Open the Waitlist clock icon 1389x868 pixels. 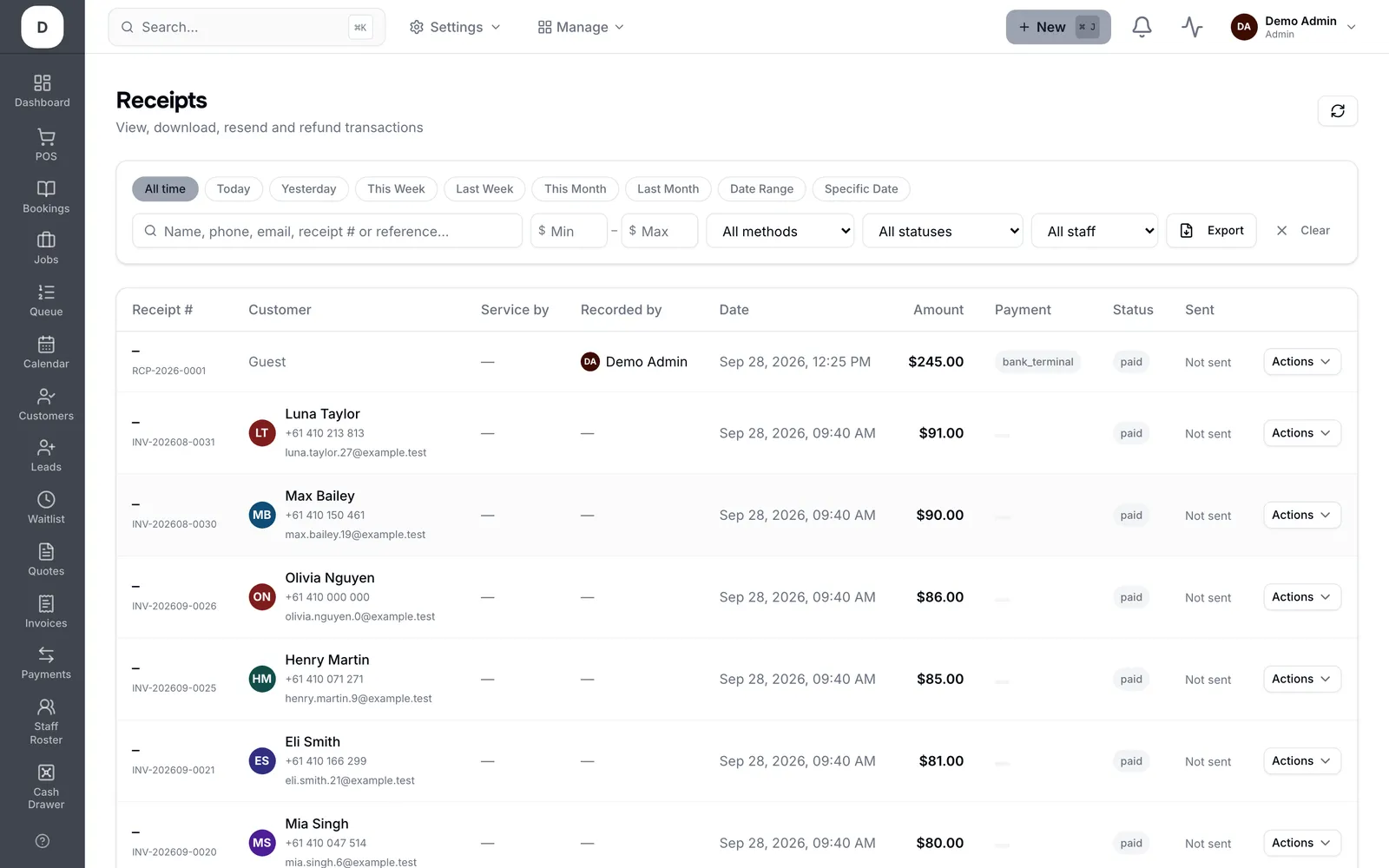tap(46, 500)
